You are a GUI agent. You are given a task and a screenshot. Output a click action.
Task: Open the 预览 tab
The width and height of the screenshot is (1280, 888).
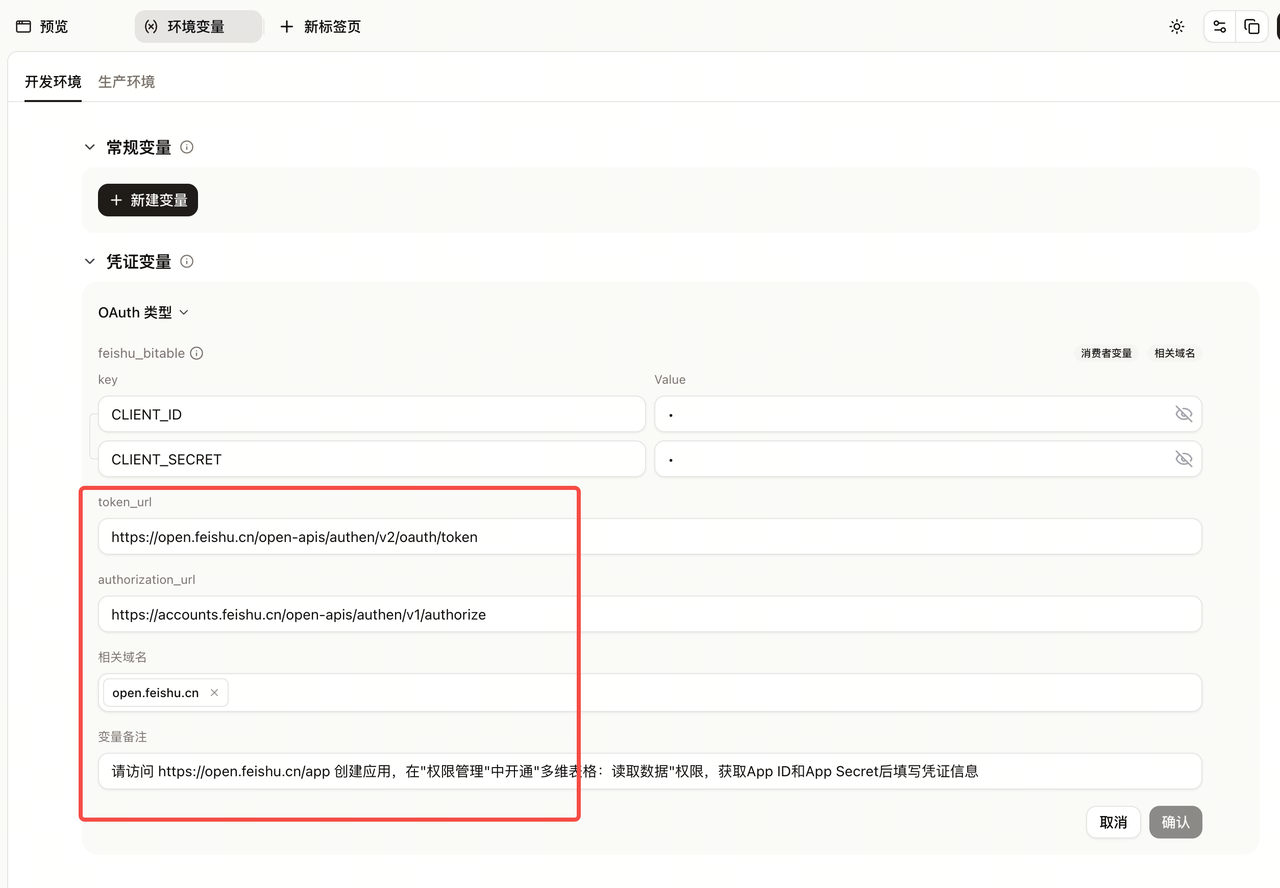[x=42, y=27]
